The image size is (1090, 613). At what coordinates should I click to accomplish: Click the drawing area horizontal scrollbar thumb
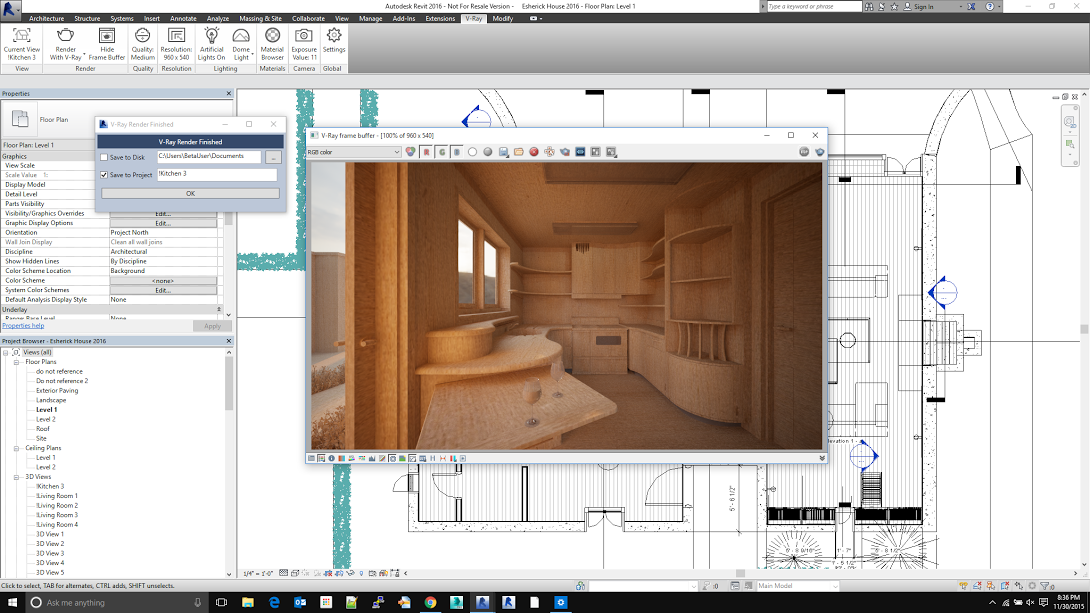click(x=740, y=573)
